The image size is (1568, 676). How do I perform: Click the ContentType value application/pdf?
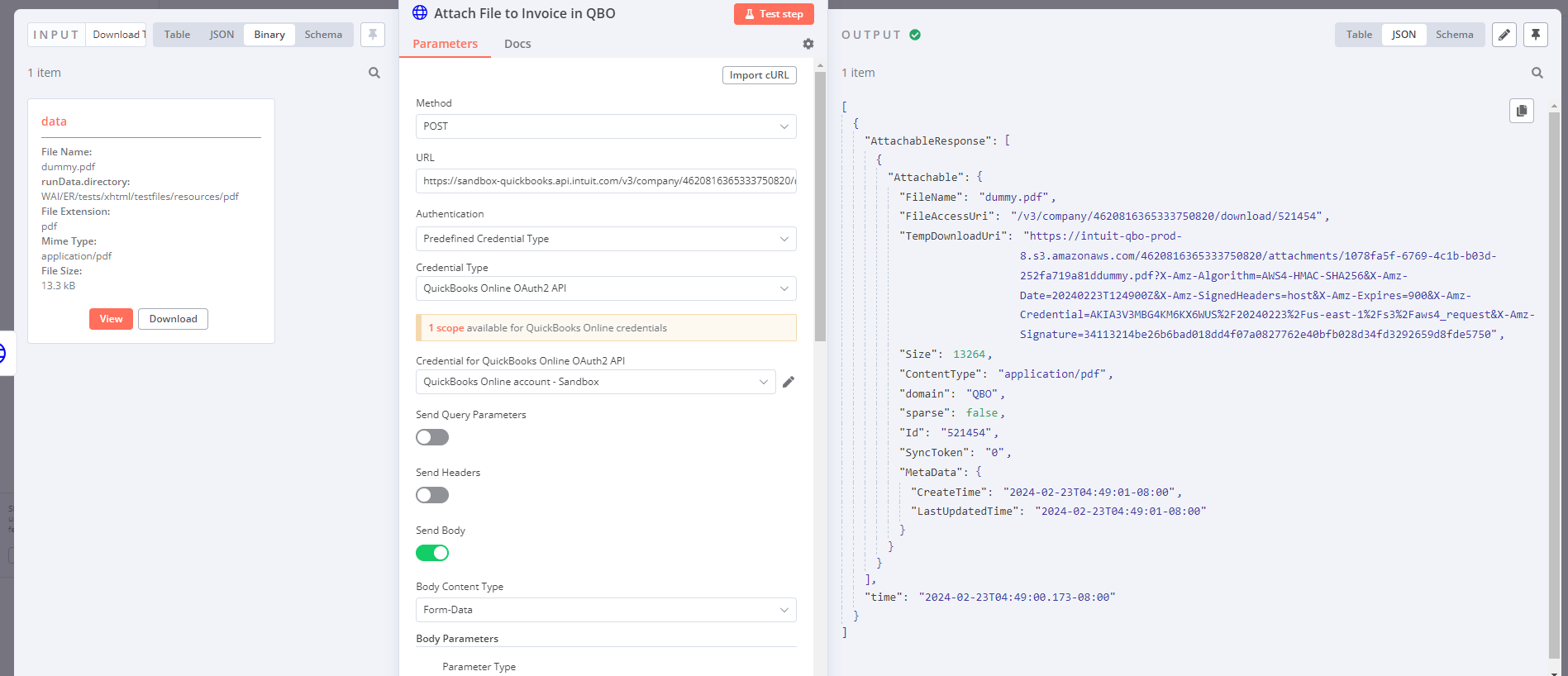1052,374
